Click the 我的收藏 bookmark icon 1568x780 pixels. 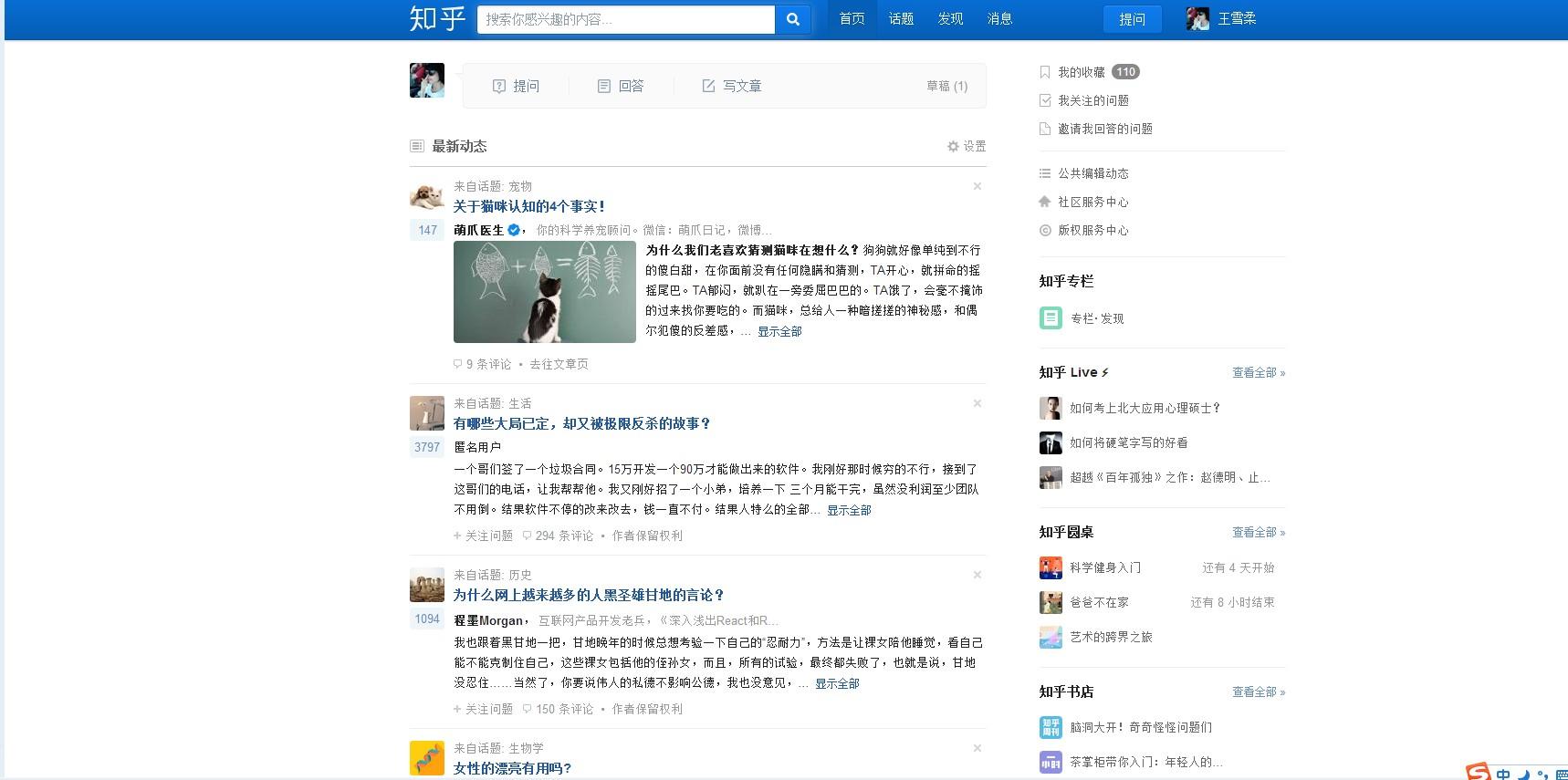[1045, 72]
